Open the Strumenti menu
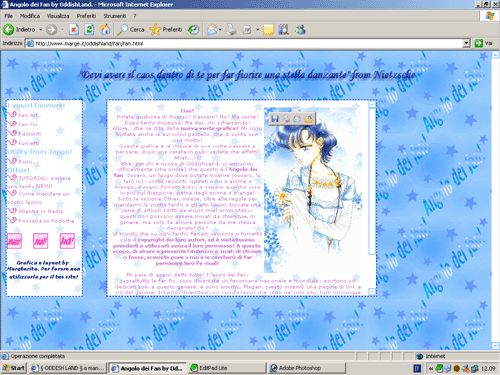 click(115, 16)
